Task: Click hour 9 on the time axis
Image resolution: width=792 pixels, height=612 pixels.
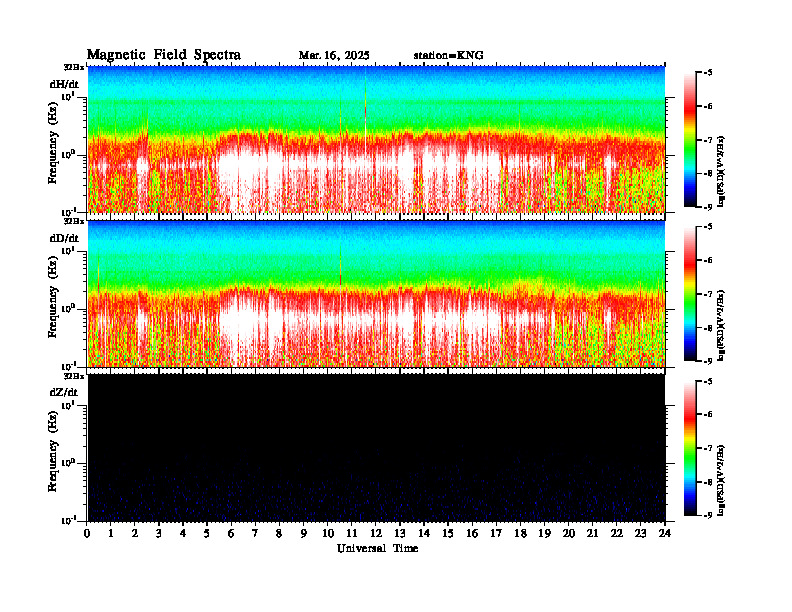Action: tap(304, 534)
